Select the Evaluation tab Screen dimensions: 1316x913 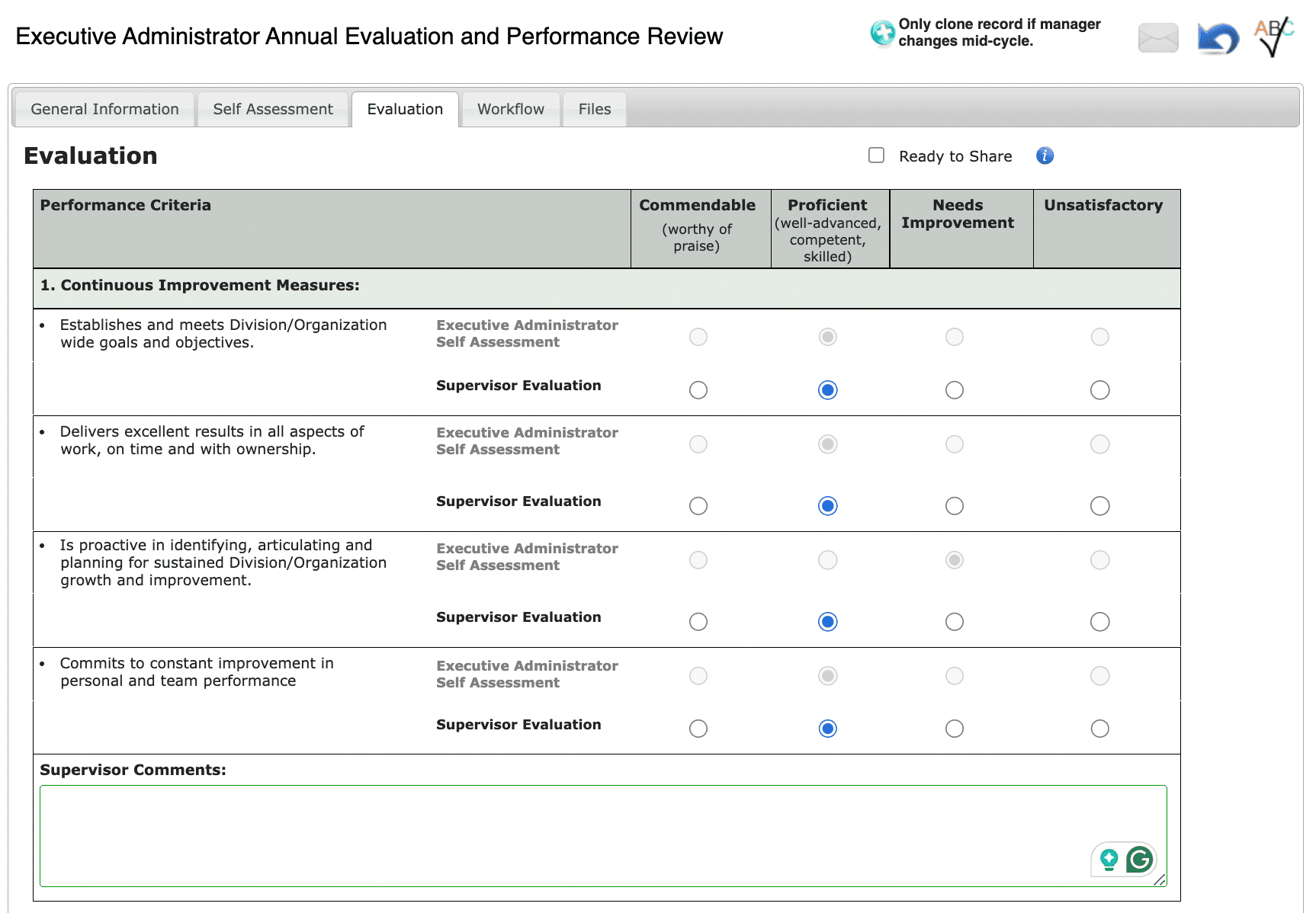(x=405, y=109)
